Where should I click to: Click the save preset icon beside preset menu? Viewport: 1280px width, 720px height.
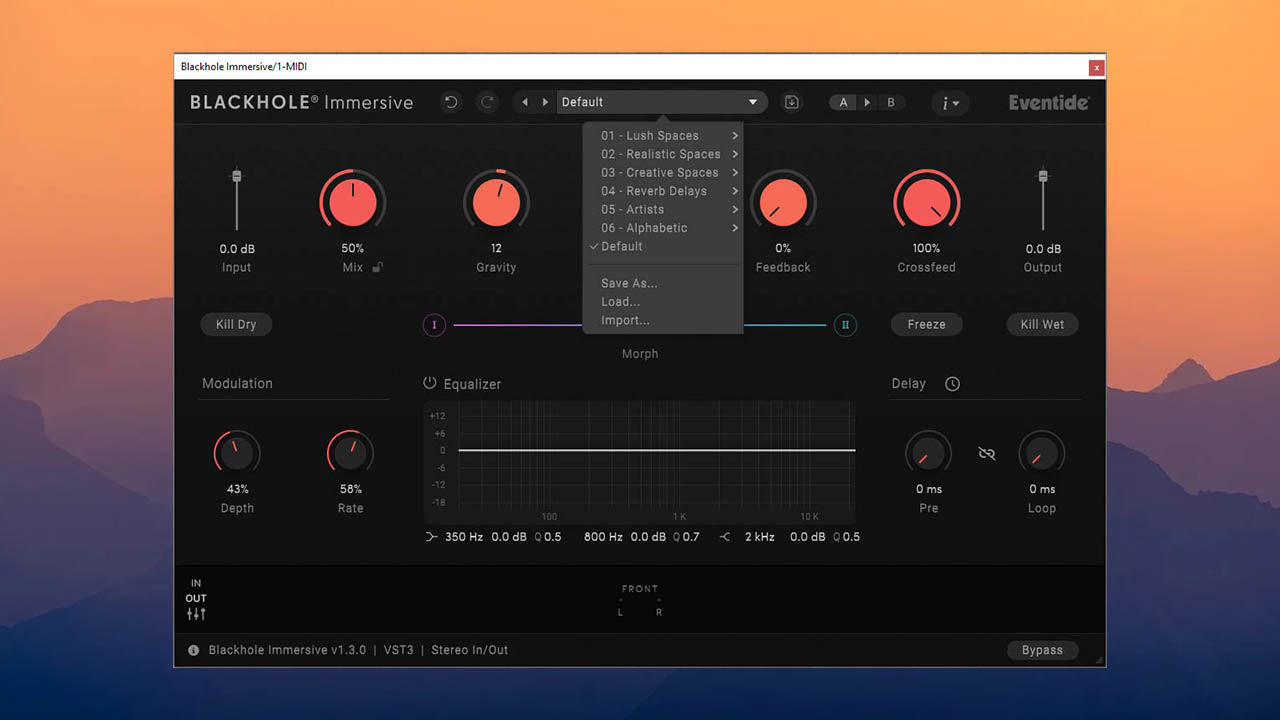click(791, 102)
